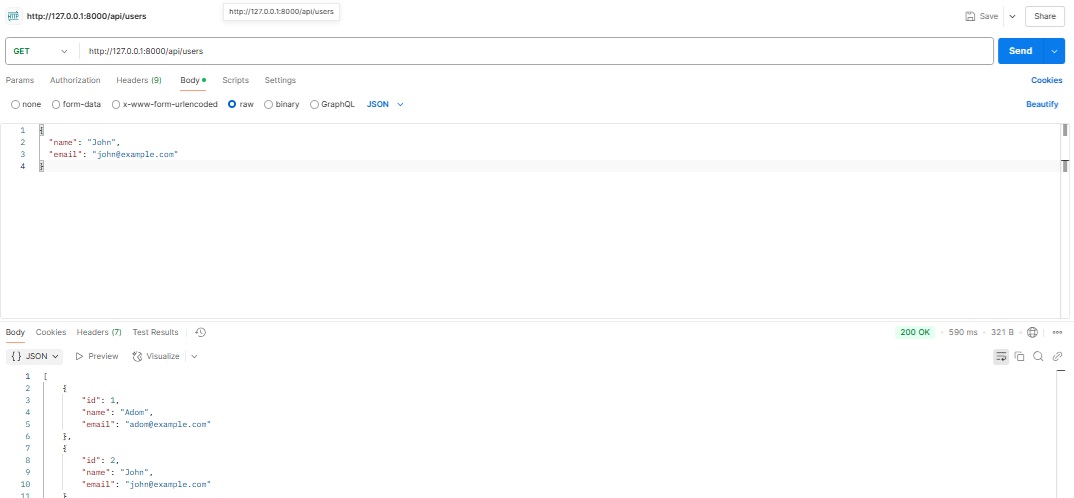1074x498 pixels.
Task: Click the Preview play icon
Action: coord(79,356)
